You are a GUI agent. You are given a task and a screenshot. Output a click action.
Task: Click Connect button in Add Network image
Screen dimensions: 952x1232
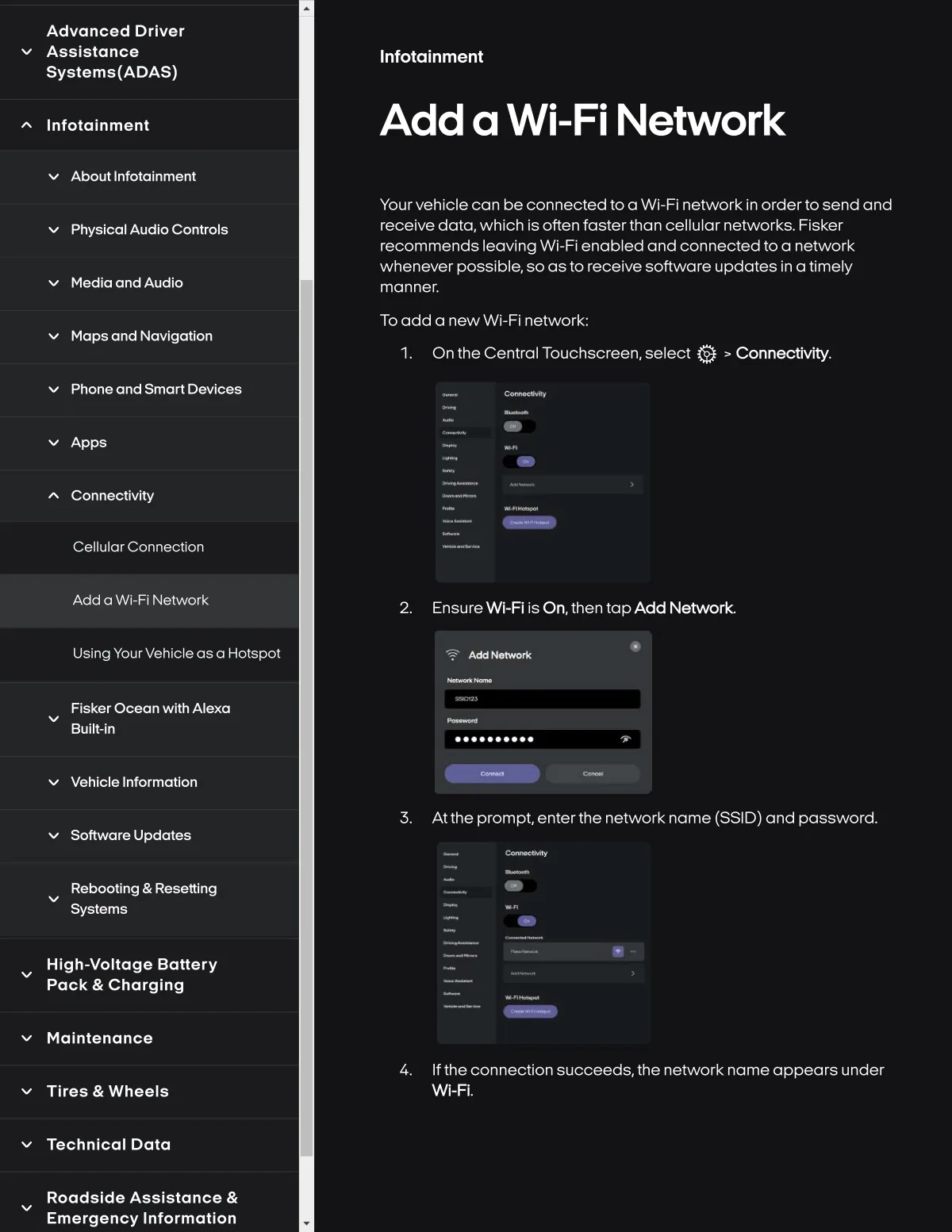[x=492, y=773]
